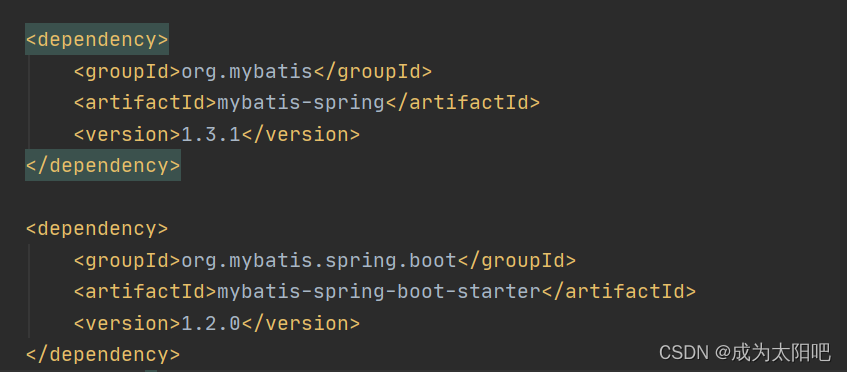
Task: Click the highlighted closing dependency tag
Action: tap(103, 166)
